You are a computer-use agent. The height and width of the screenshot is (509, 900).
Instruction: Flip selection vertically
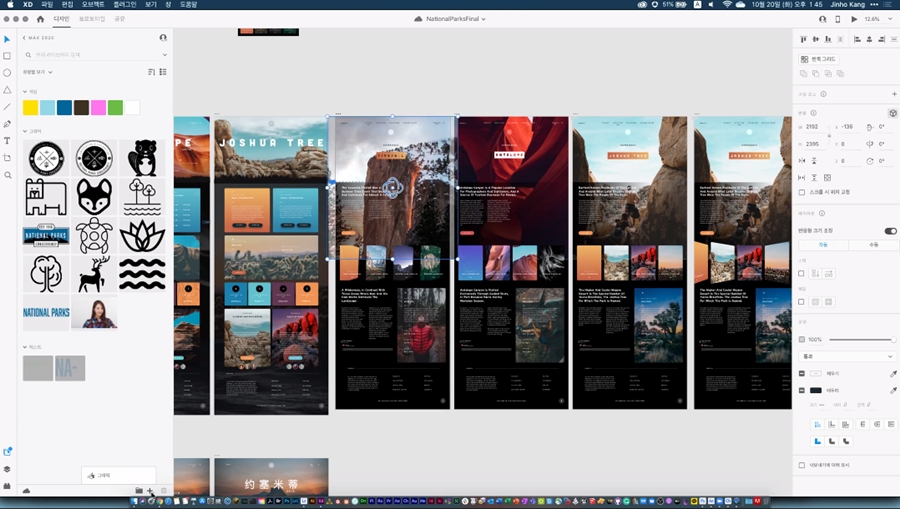814,161
